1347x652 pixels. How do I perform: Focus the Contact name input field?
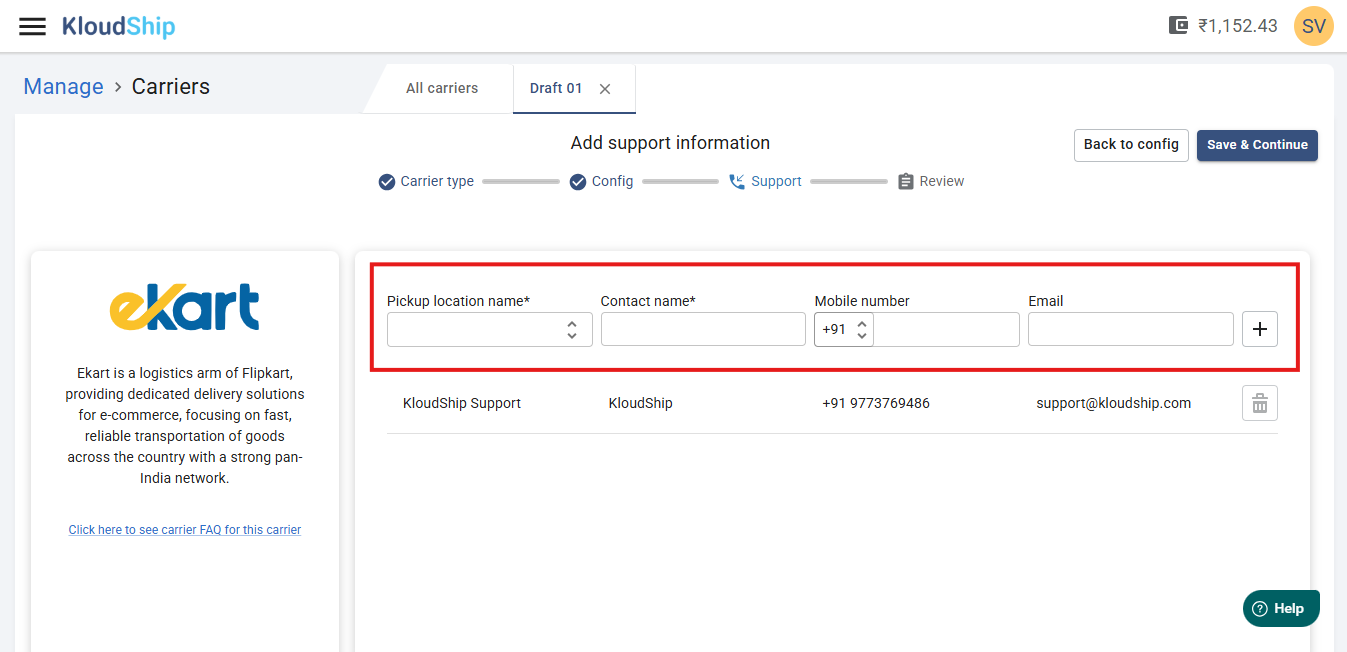703,329
